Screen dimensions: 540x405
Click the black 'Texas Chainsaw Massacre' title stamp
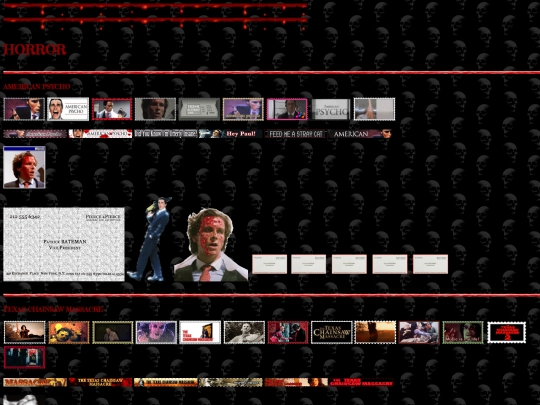(x=332, y=332)
